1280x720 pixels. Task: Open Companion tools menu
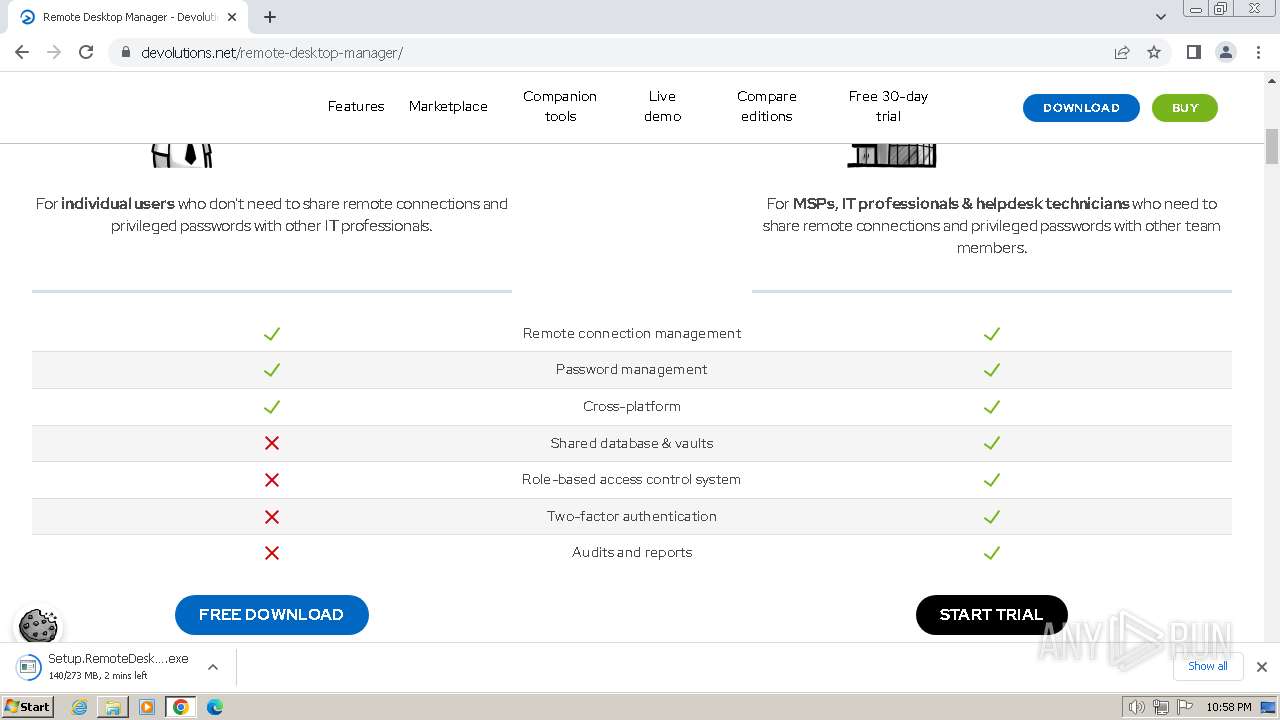(x=560, y=106)
